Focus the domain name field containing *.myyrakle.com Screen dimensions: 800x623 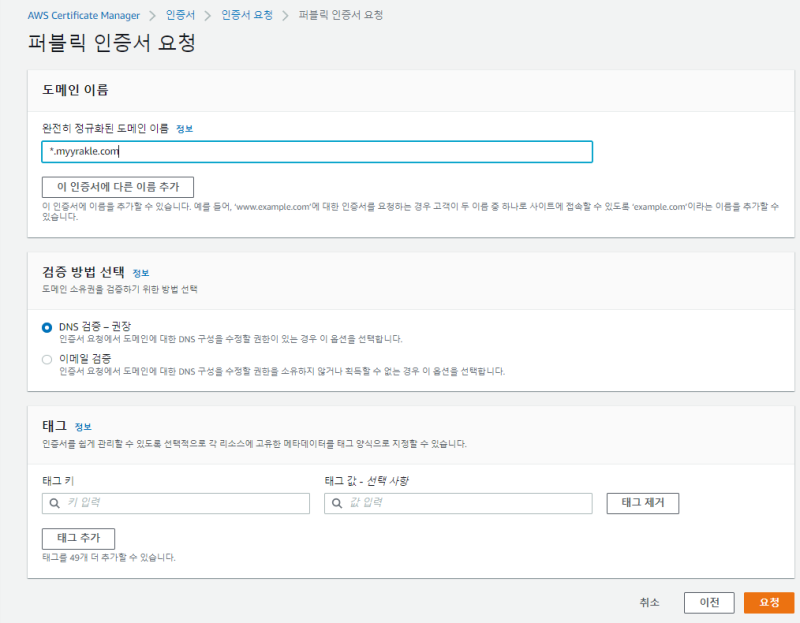[317, 152]
